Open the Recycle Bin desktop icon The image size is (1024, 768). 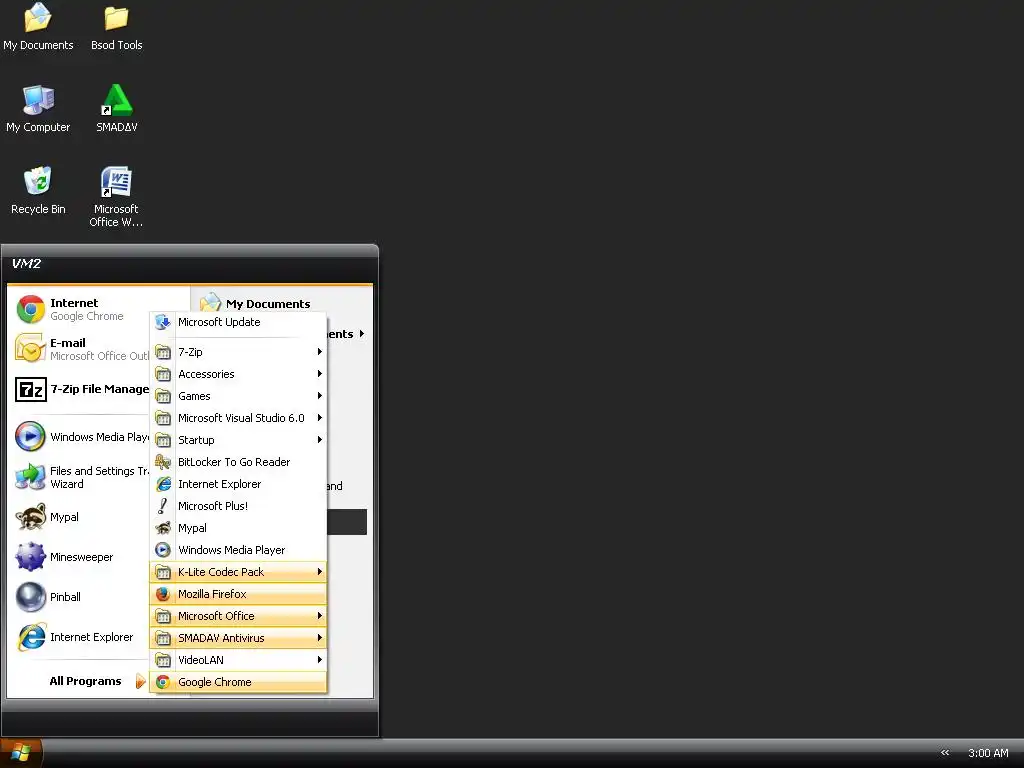(38, 192)
